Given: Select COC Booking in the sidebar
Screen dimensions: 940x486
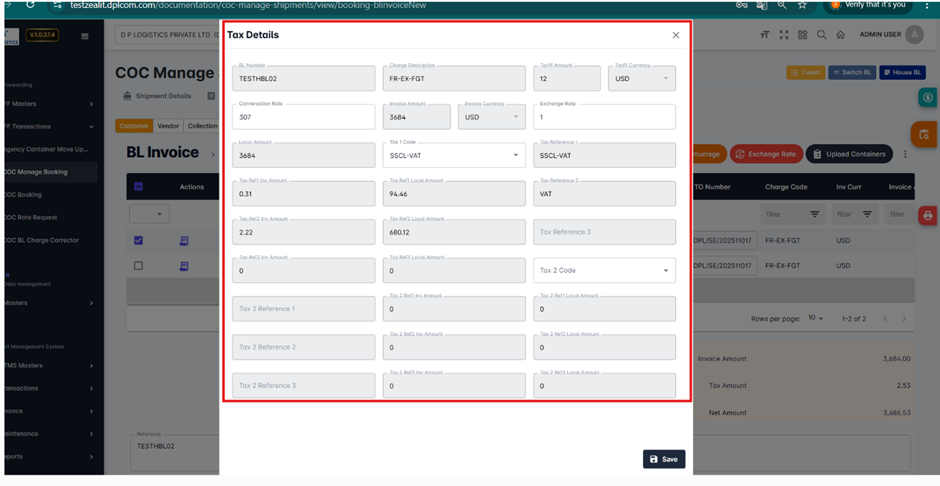Looking at the screenshot, I should (x=24, y=195).
